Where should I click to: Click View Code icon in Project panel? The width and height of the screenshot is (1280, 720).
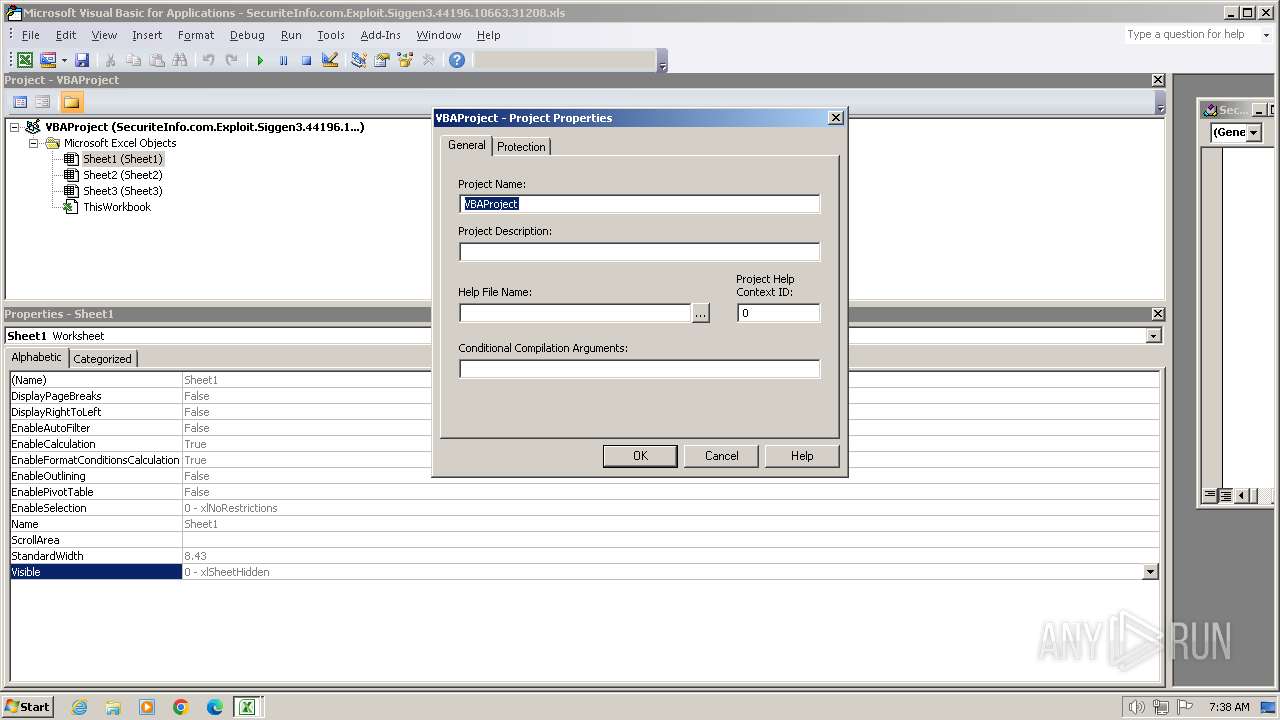pyautogui.click(x=20, y=102)
